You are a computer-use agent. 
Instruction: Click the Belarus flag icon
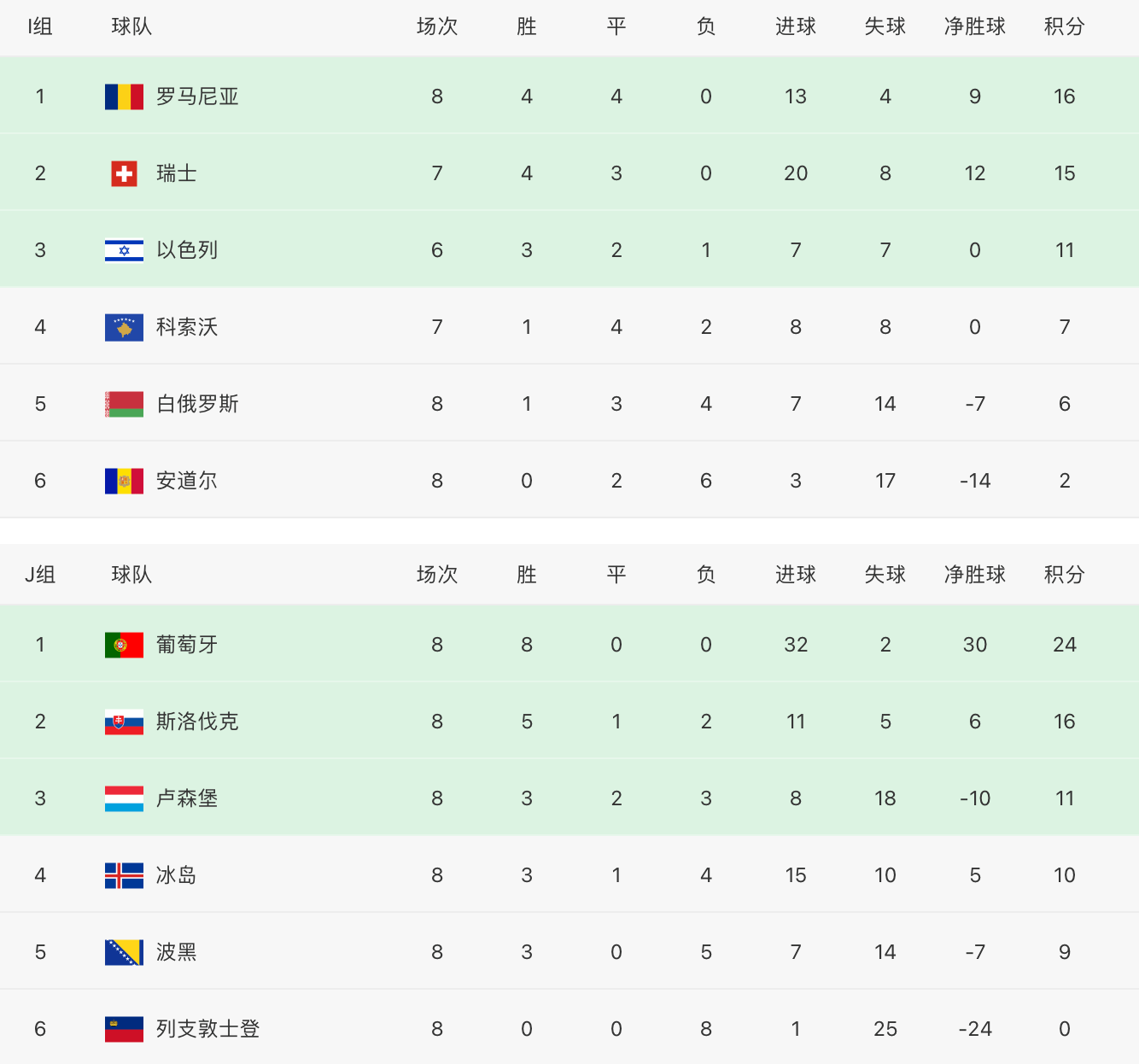124,404
